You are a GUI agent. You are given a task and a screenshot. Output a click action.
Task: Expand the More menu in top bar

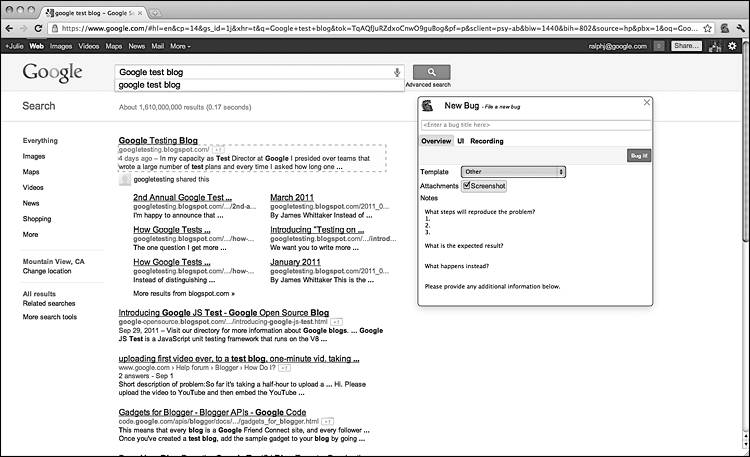180,46
